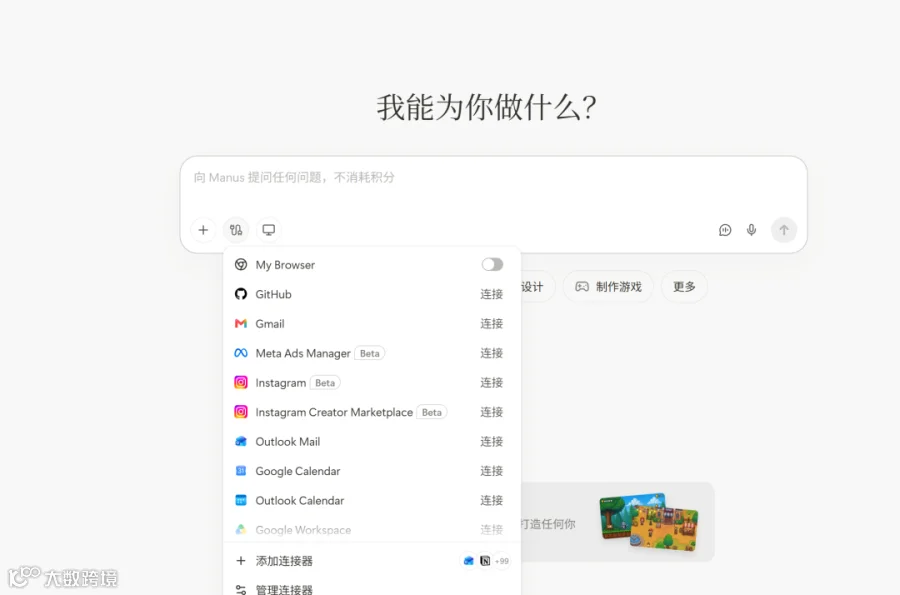Open the game screenshots thumbnail card
Image resolution: width=900 pixels, height=595 pixels.
pos(650,522)
